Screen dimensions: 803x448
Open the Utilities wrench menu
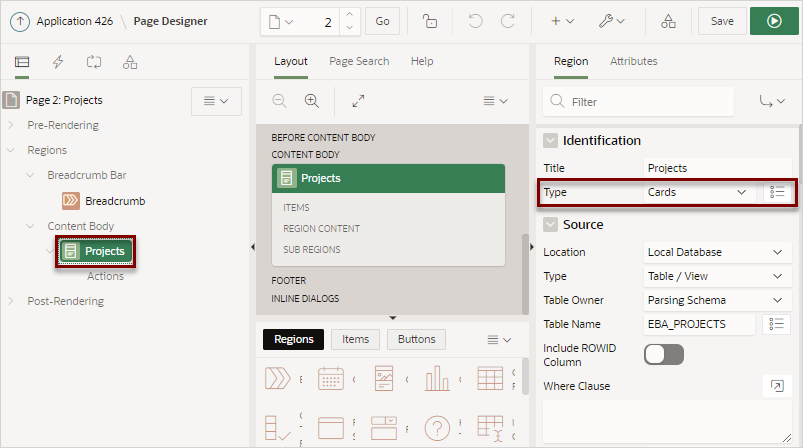click(x=611, y=22)
